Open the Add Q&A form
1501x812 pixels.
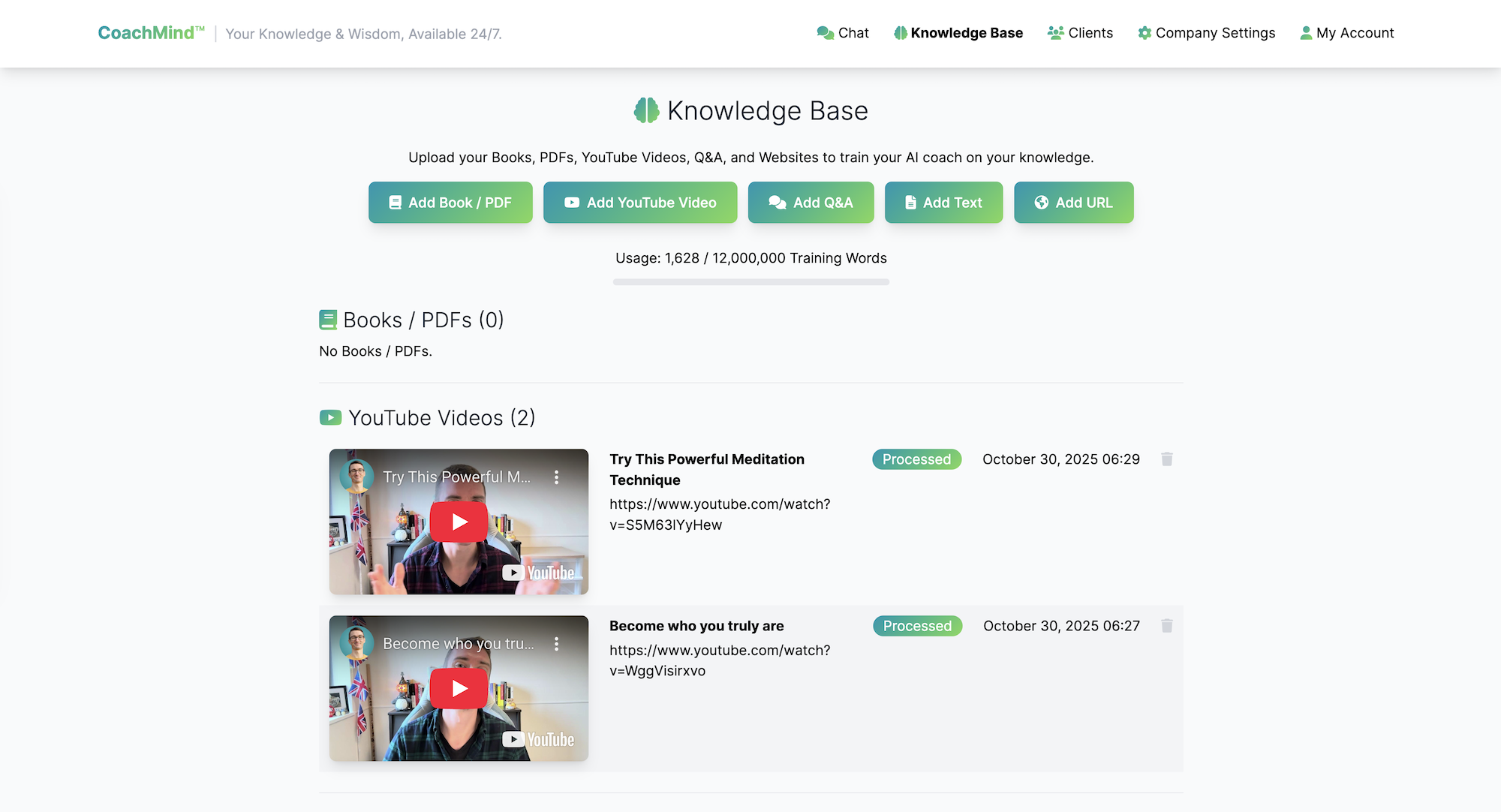pos(811,202)
